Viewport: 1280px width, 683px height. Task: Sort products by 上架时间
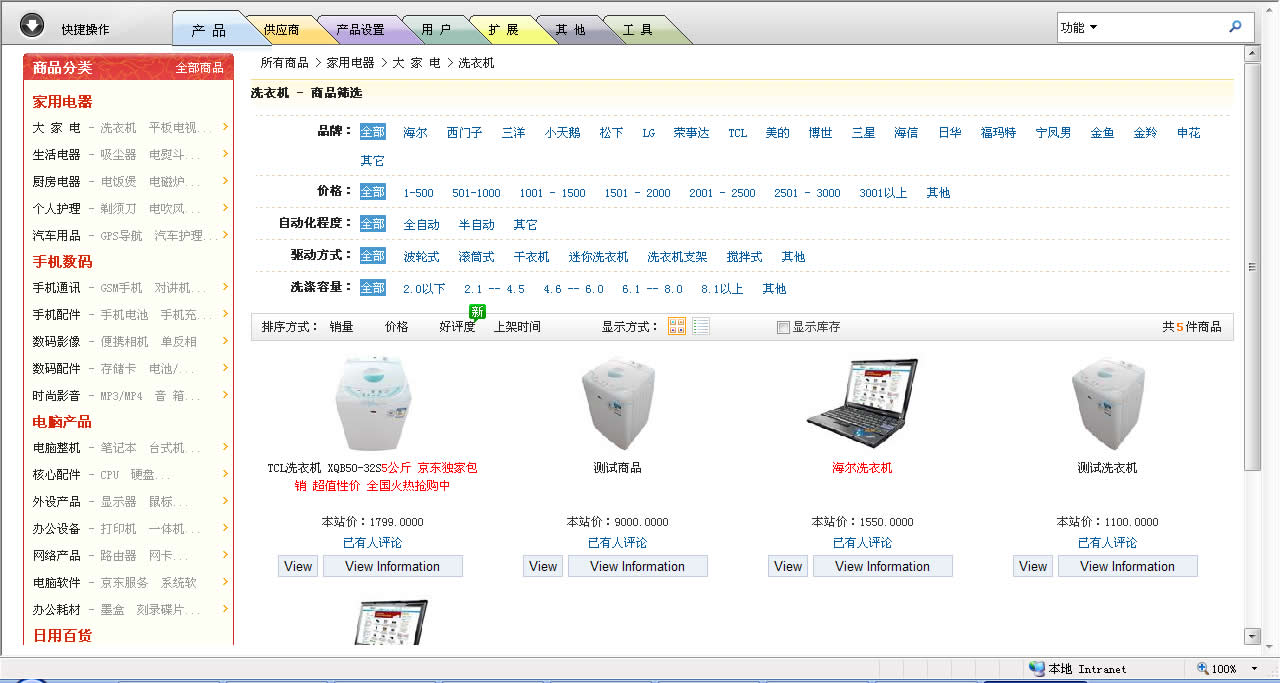point(517,327)
